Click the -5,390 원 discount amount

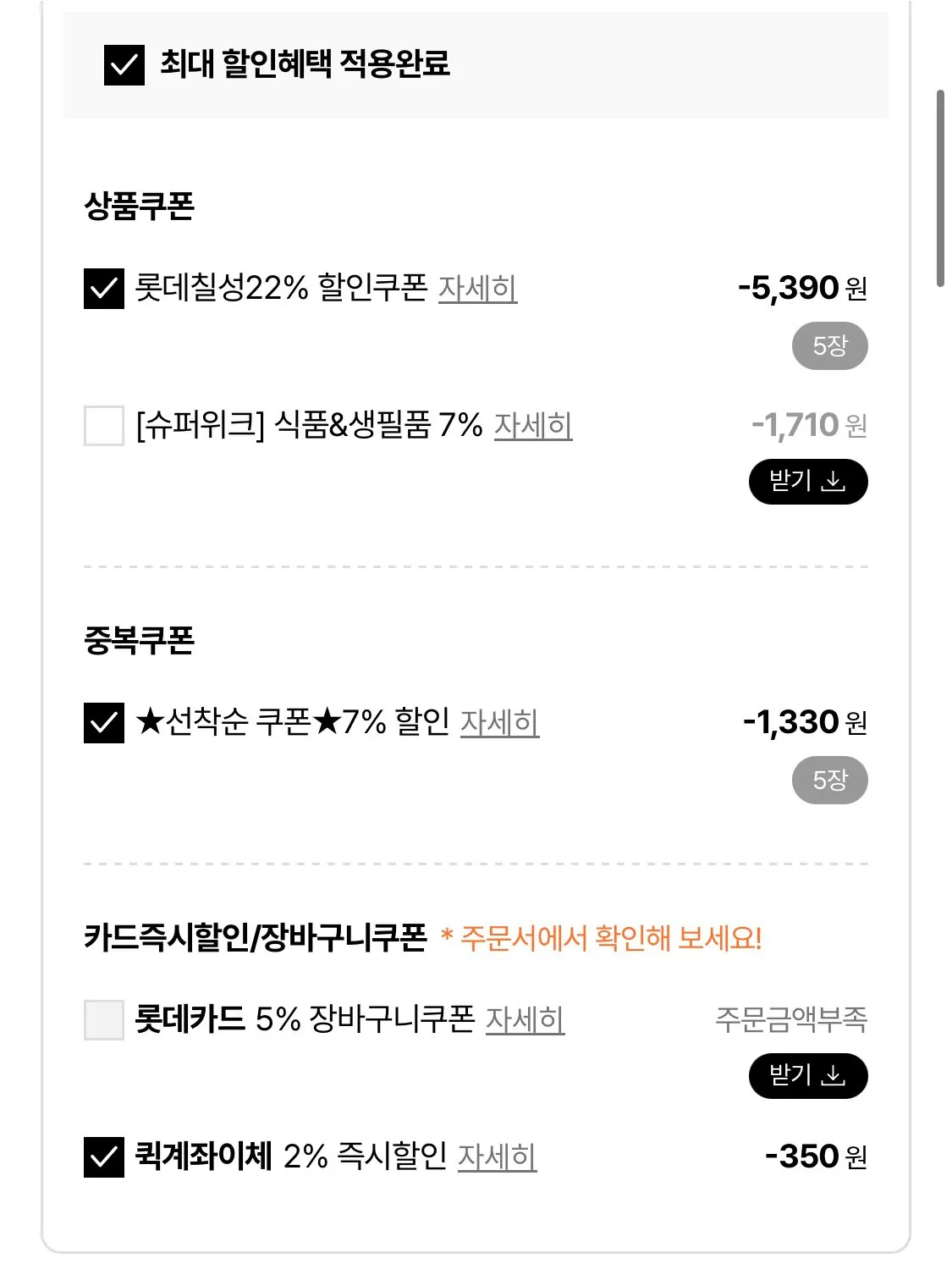click(x=801, y=289)
